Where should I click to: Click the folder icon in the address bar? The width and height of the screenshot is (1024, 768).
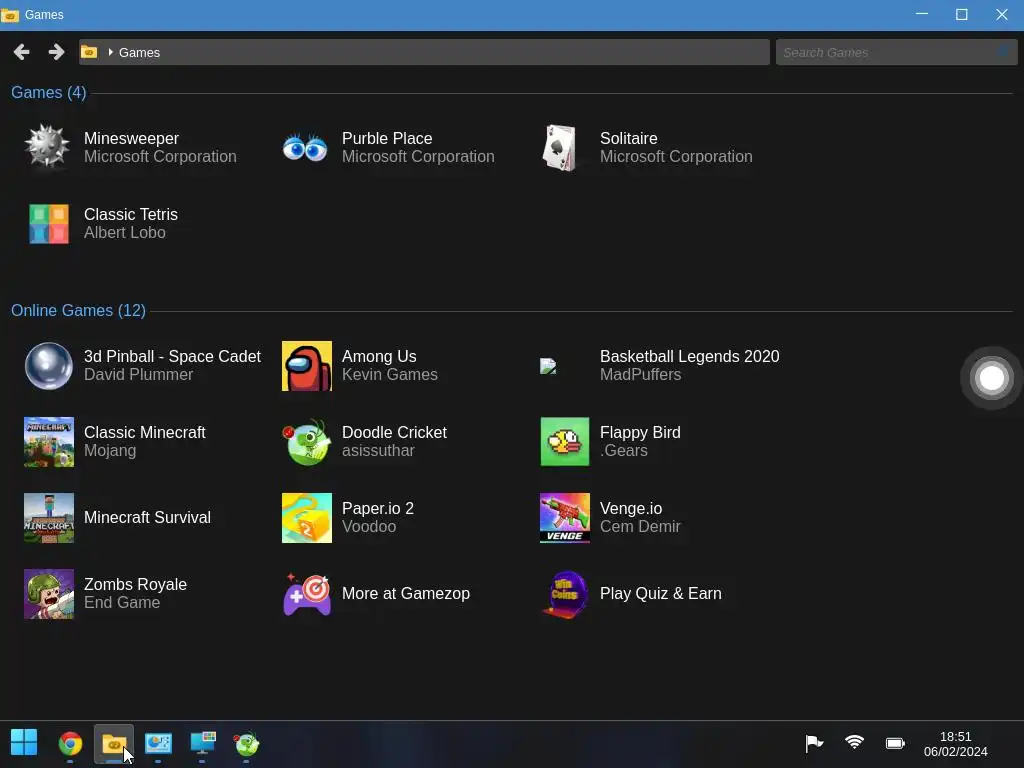coord(89,52)
